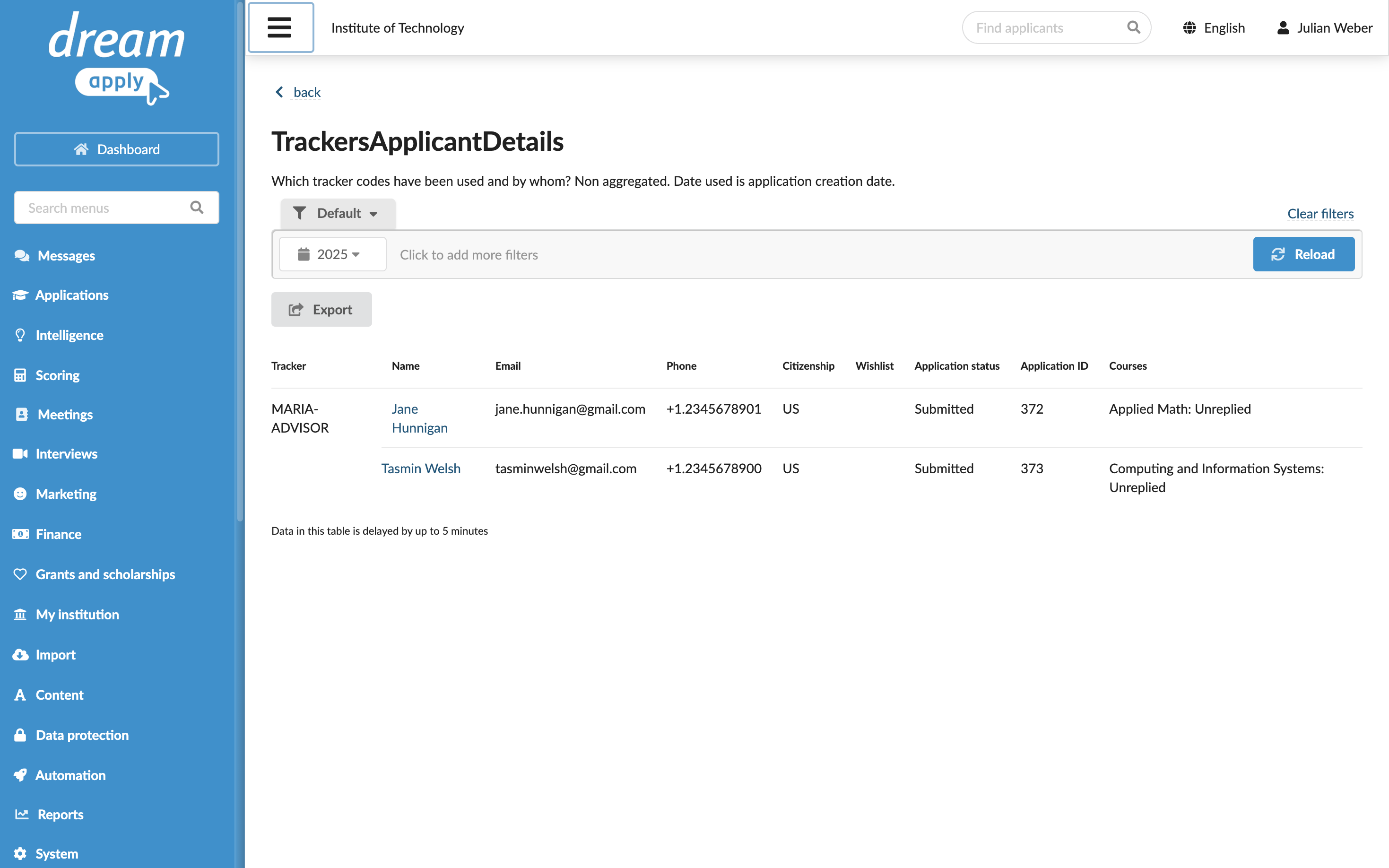The height and width of the screenshot is (868, 1389).
Task: Click the System gear icon
Action: click(20, 854)
